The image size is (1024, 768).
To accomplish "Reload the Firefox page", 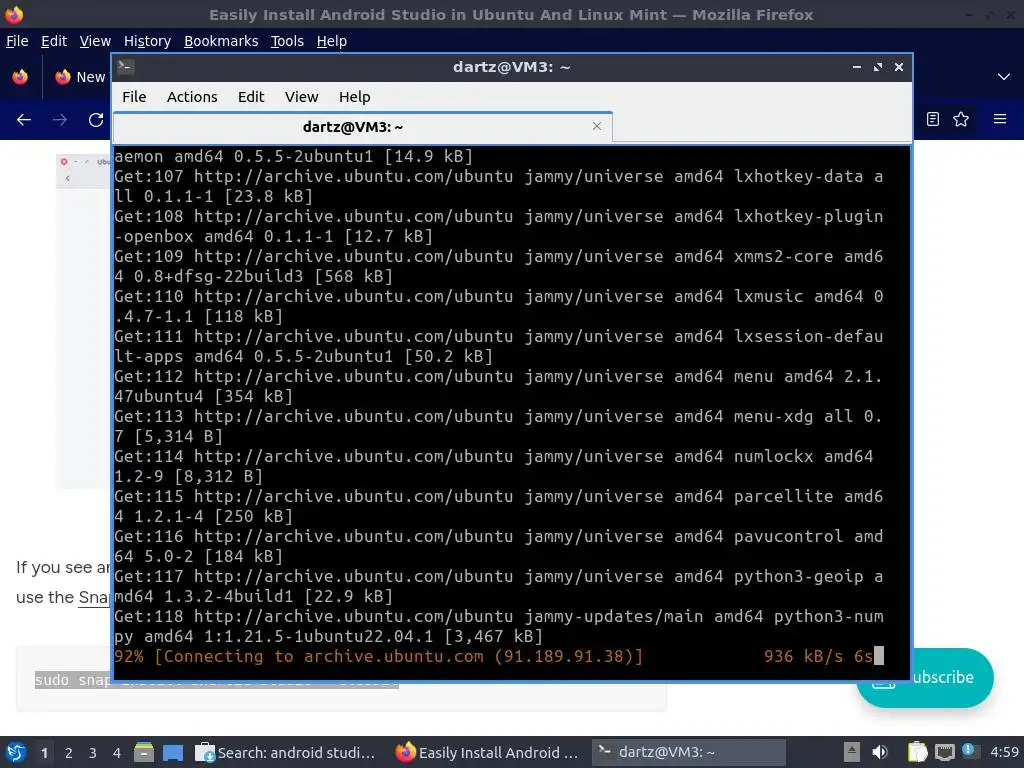I will tap(96, 120).
